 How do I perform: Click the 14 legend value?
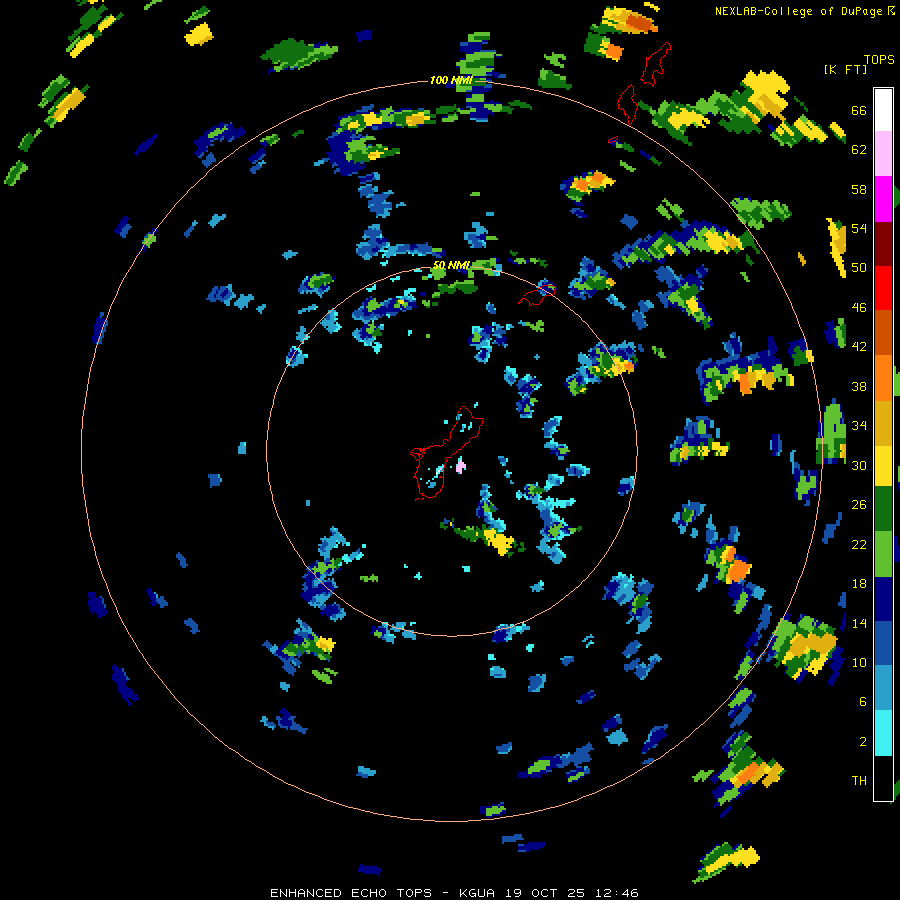coord(859,623)
